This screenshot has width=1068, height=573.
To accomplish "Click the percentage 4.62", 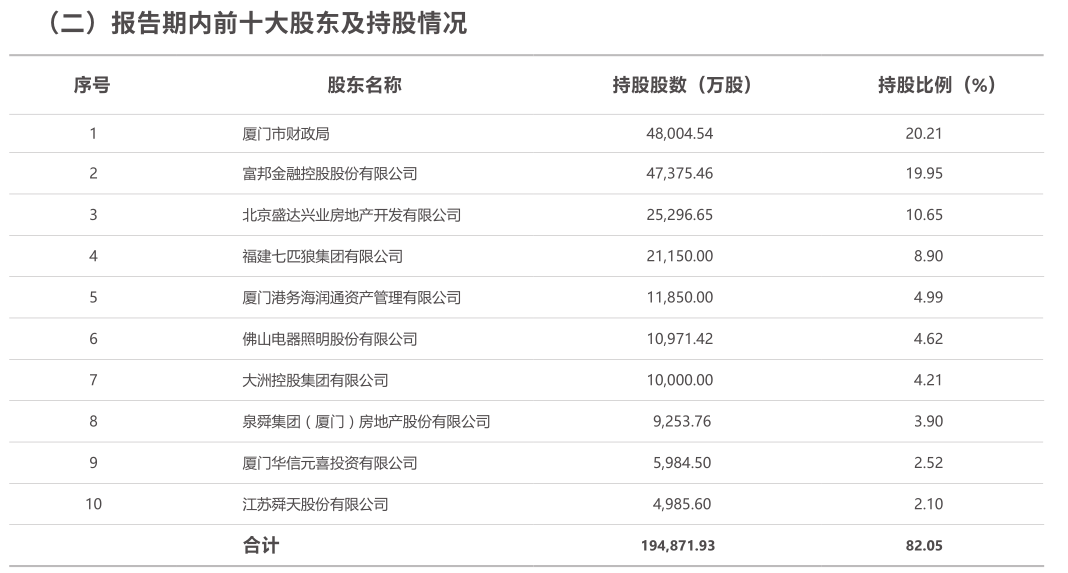I will click(928, 339).
